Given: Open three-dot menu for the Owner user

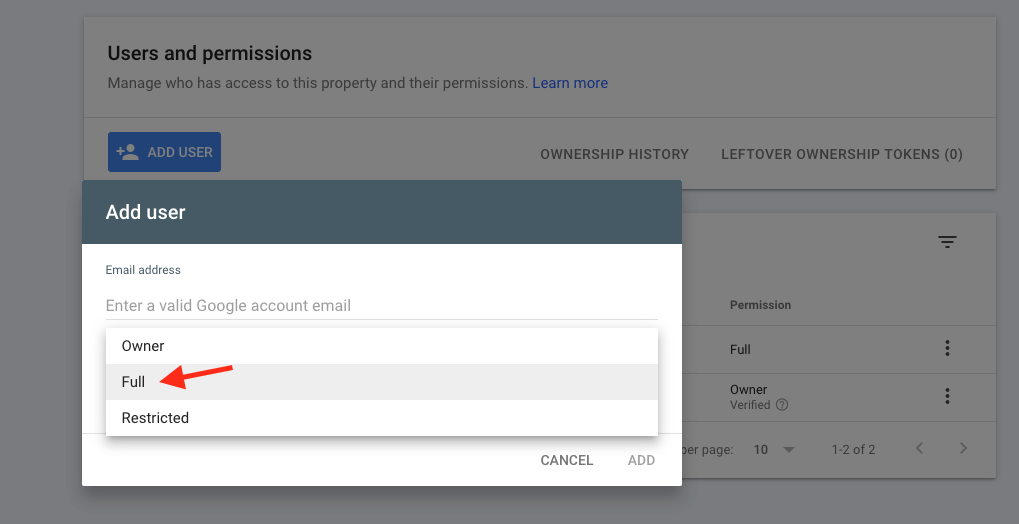Looking at the screenshot, I should pyautogui.click(x=947, y=395).
